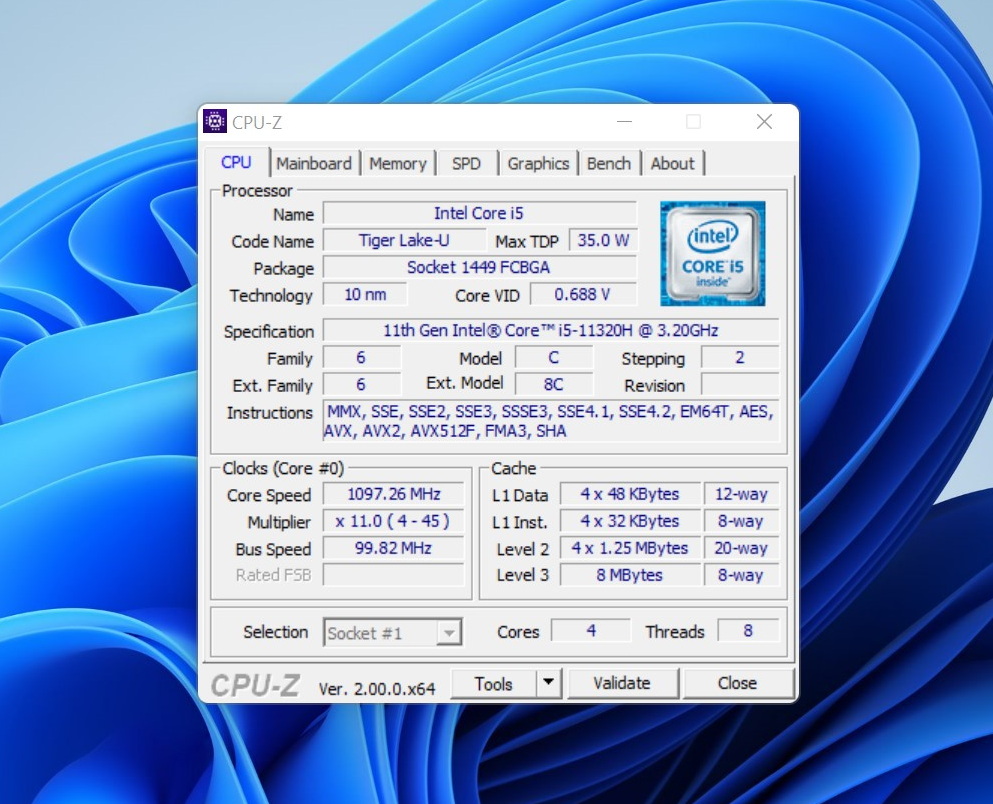993x804 pixels.
Task: Minimize the CPU-Z window
Action: point(624,122)
